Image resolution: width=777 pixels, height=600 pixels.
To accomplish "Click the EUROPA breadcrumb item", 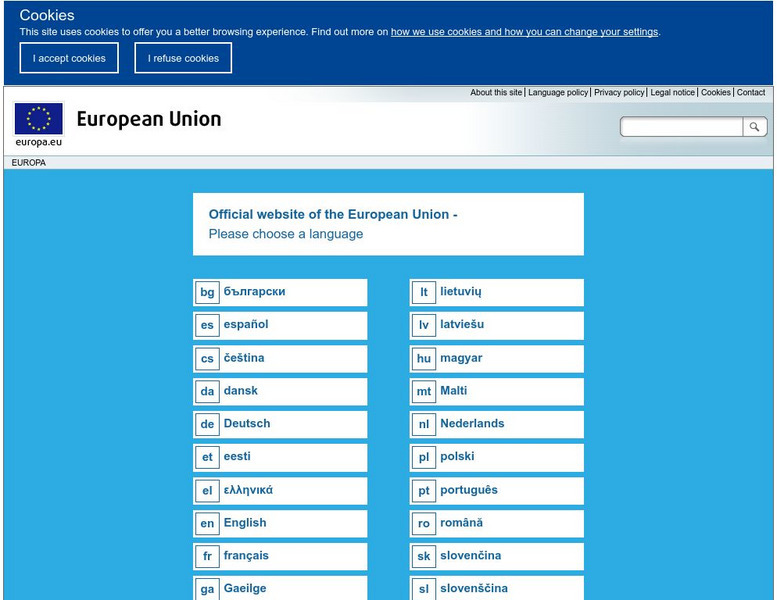I will pyautogui.click(x=29, y=162).
